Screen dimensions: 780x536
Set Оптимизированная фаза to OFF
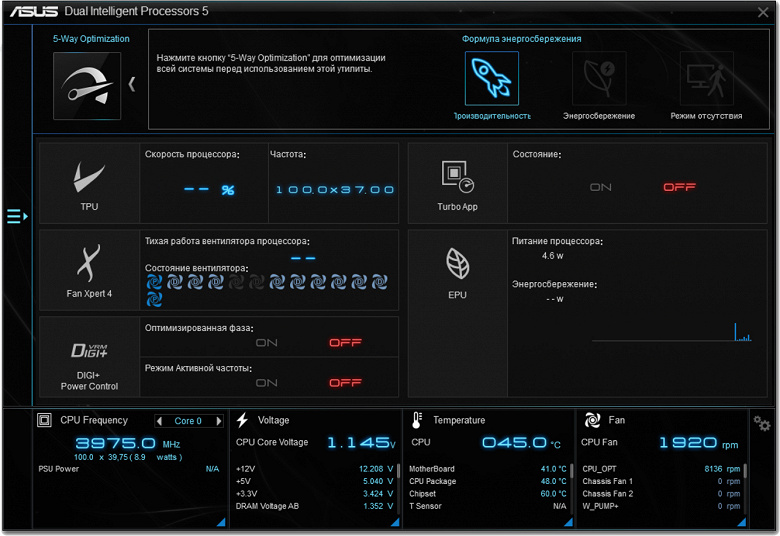point(345,343)
